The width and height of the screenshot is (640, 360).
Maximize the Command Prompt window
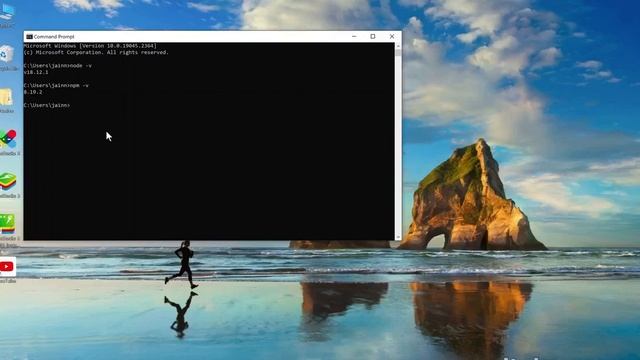(x=373, y=36)
